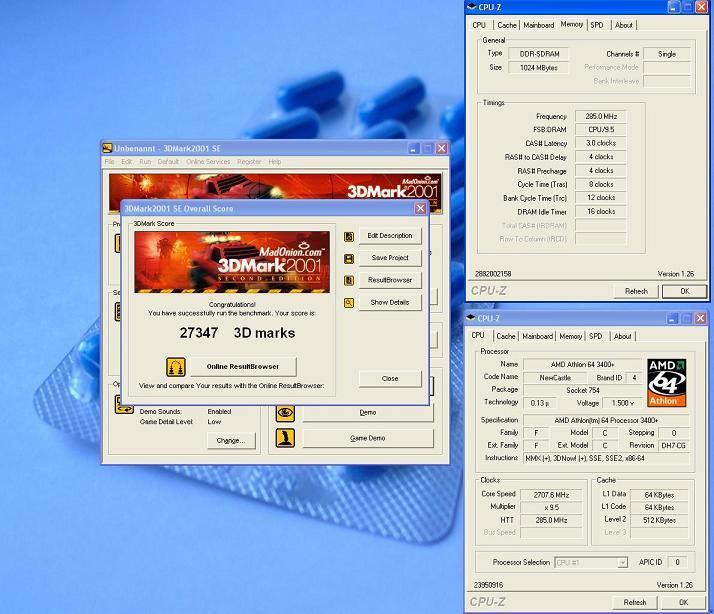
Task: Click the CAS# Latency 3.0 clocks value
Action: click(601, 143)
